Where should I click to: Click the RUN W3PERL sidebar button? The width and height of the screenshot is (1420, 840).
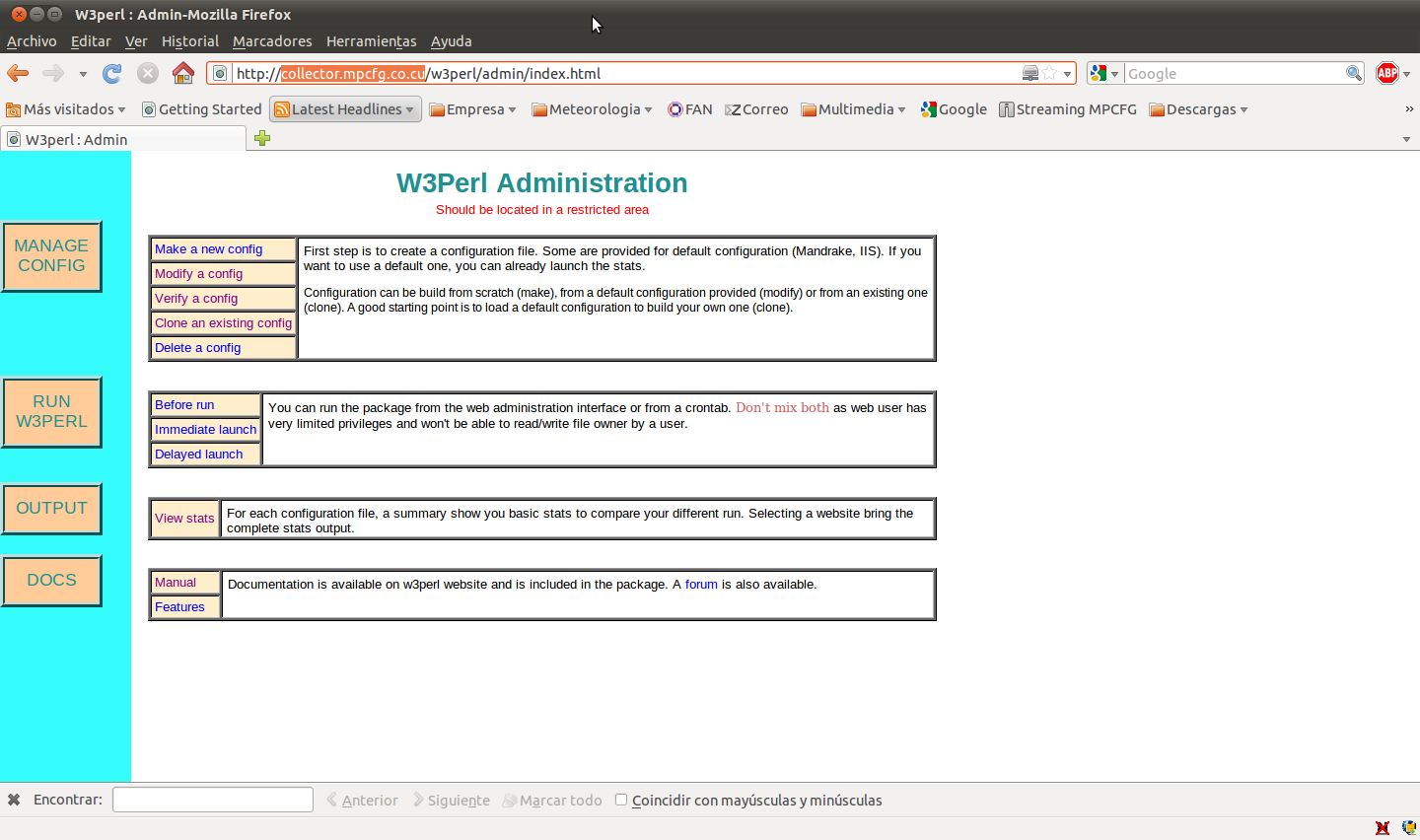[x=51, y=412]
